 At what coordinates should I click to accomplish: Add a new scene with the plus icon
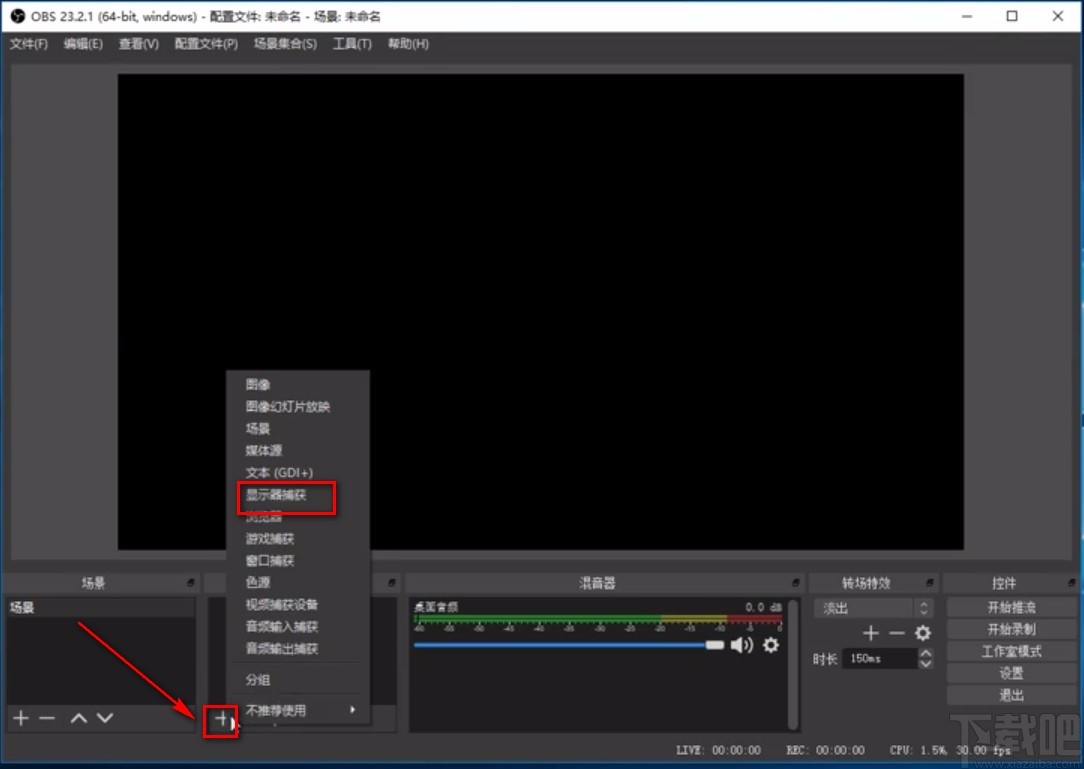click(x=19, y=717)
